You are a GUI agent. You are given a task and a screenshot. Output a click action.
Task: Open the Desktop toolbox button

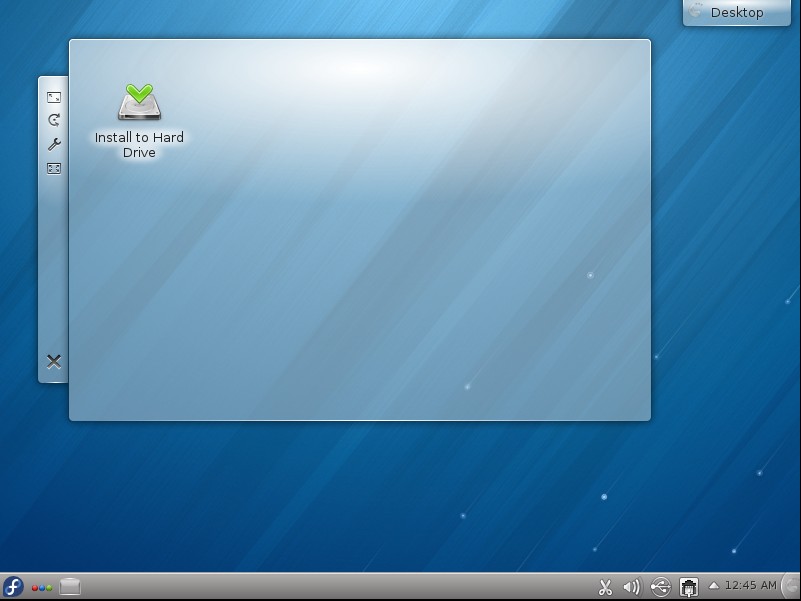(x=737, y=12)
